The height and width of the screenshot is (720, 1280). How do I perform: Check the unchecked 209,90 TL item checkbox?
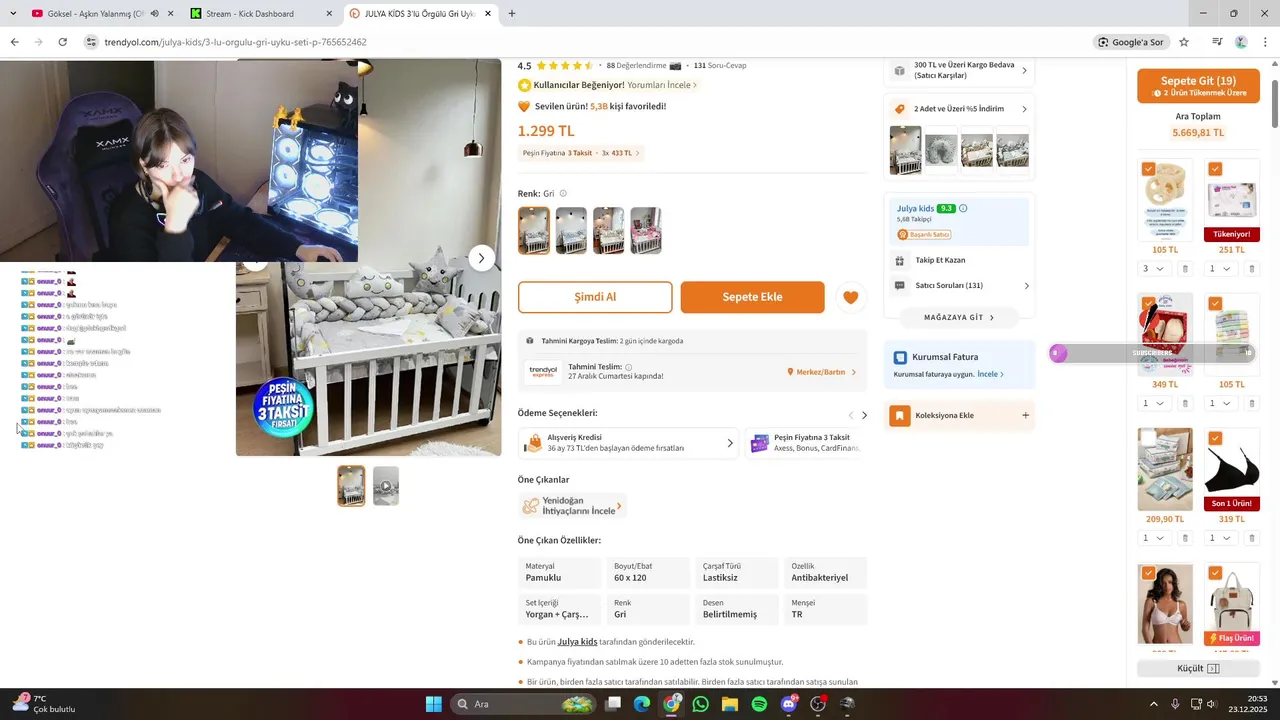tap(1148, 438)
